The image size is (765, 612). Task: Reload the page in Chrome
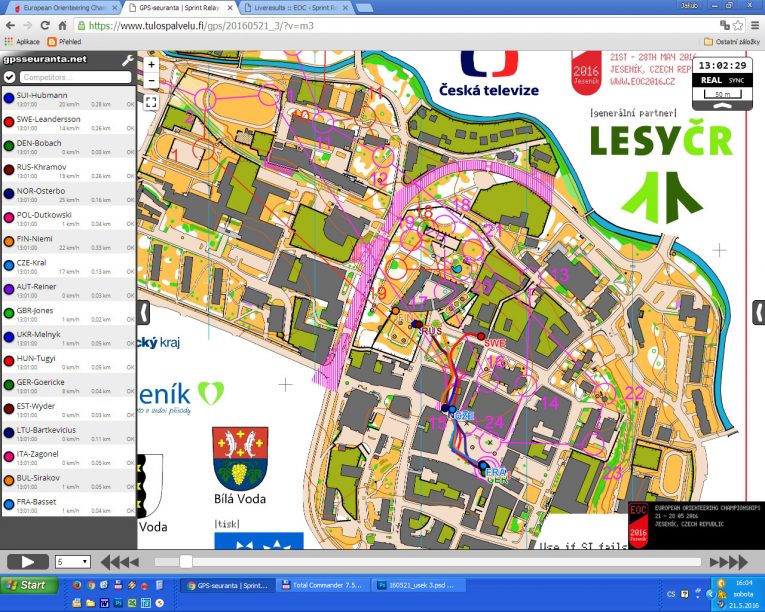coord(45,25)
